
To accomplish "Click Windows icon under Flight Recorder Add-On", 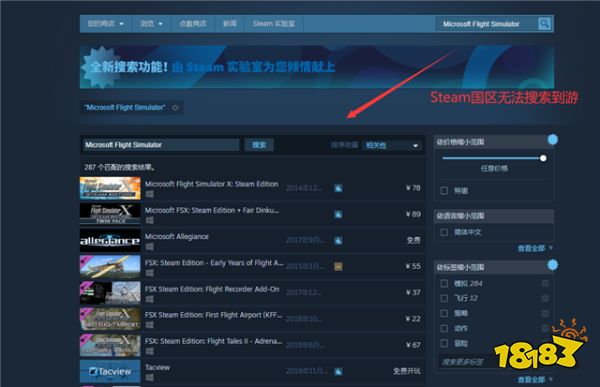I will pyautogui.click(x=150, y=299).
